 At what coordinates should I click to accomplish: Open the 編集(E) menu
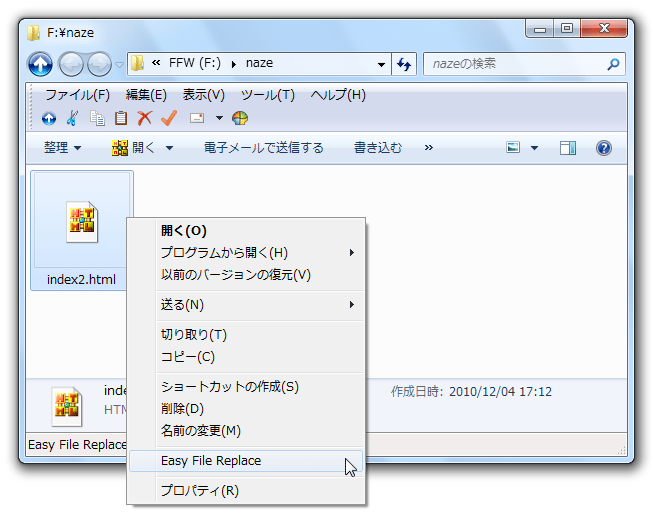[x=146, y=95]
